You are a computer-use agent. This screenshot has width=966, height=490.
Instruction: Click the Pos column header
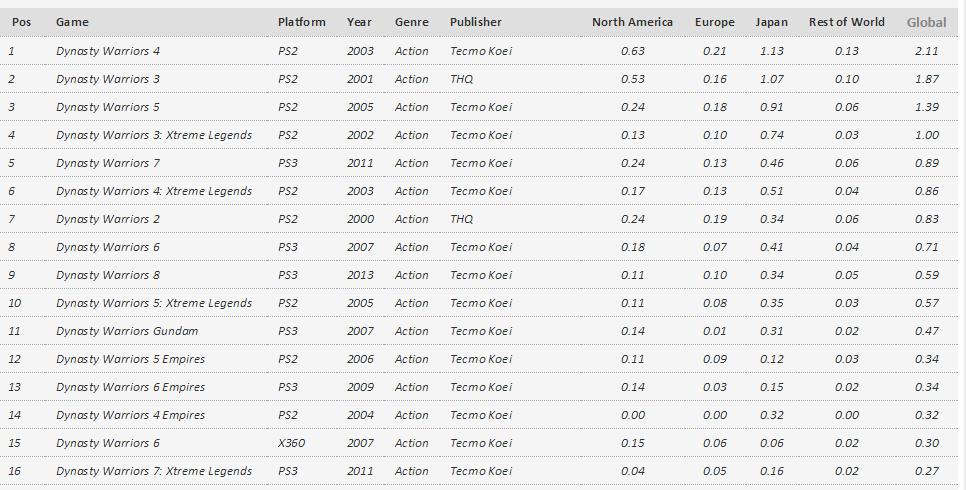pos(22,22)
